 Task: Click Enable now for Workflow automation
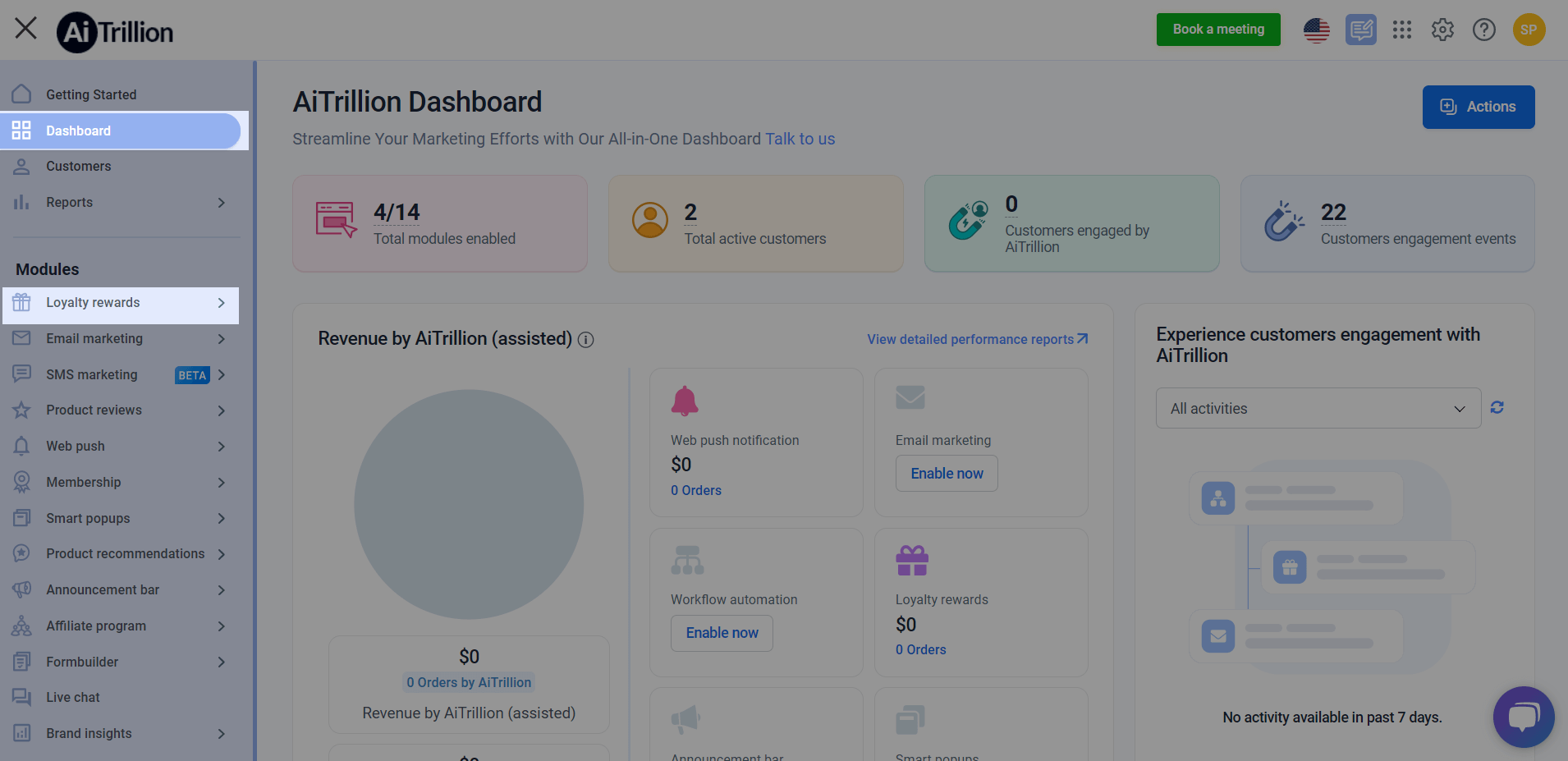coord(722,633)
